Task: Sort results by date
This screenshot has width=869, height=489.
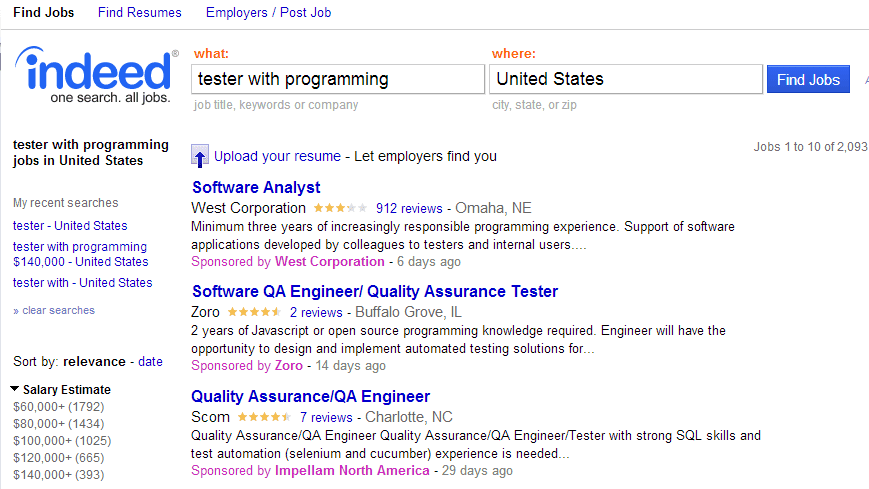Action: 150,362
